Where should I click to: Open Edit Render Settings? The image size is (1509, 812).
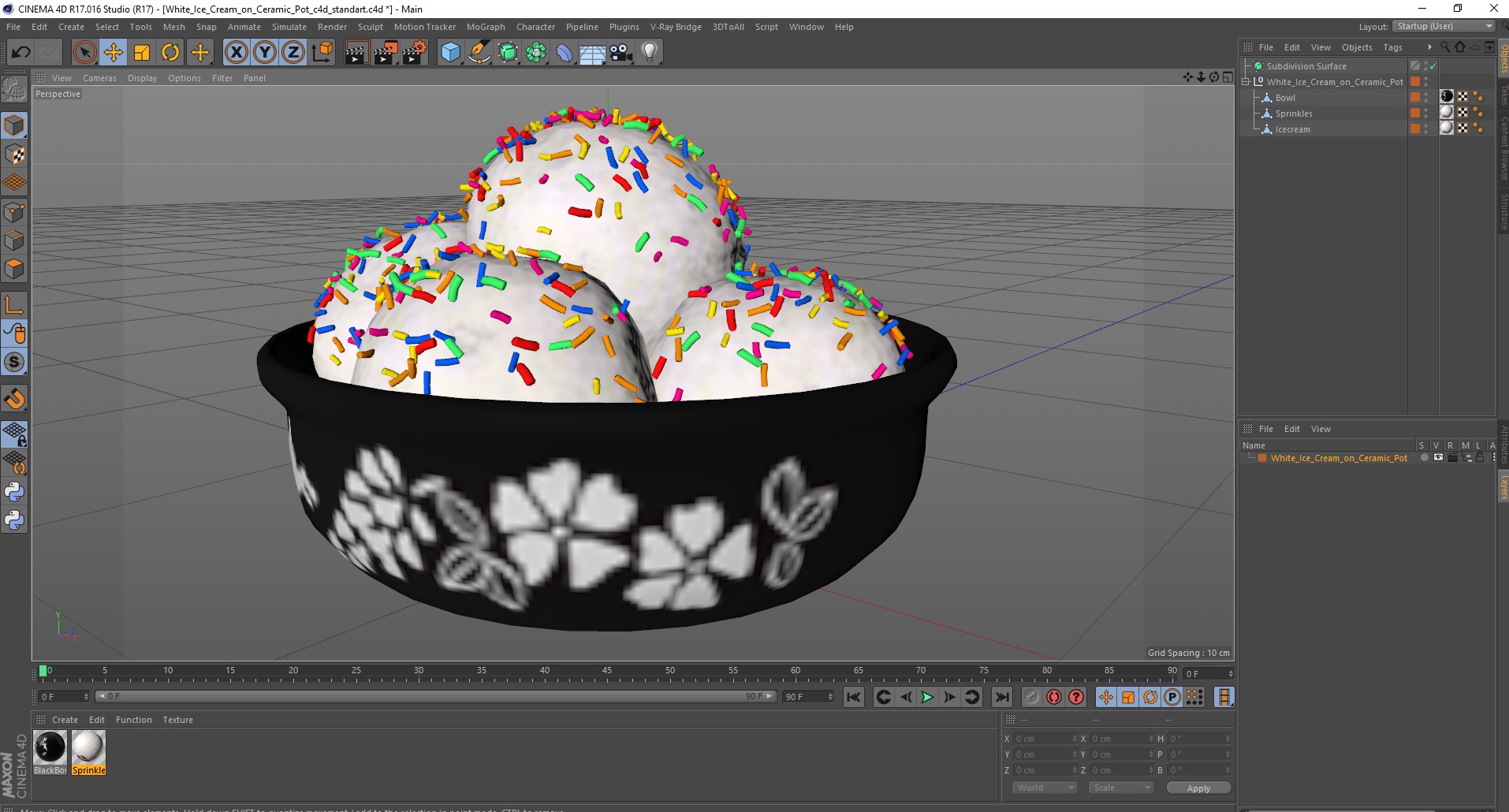pyautogui.click(x=415, y=53)
